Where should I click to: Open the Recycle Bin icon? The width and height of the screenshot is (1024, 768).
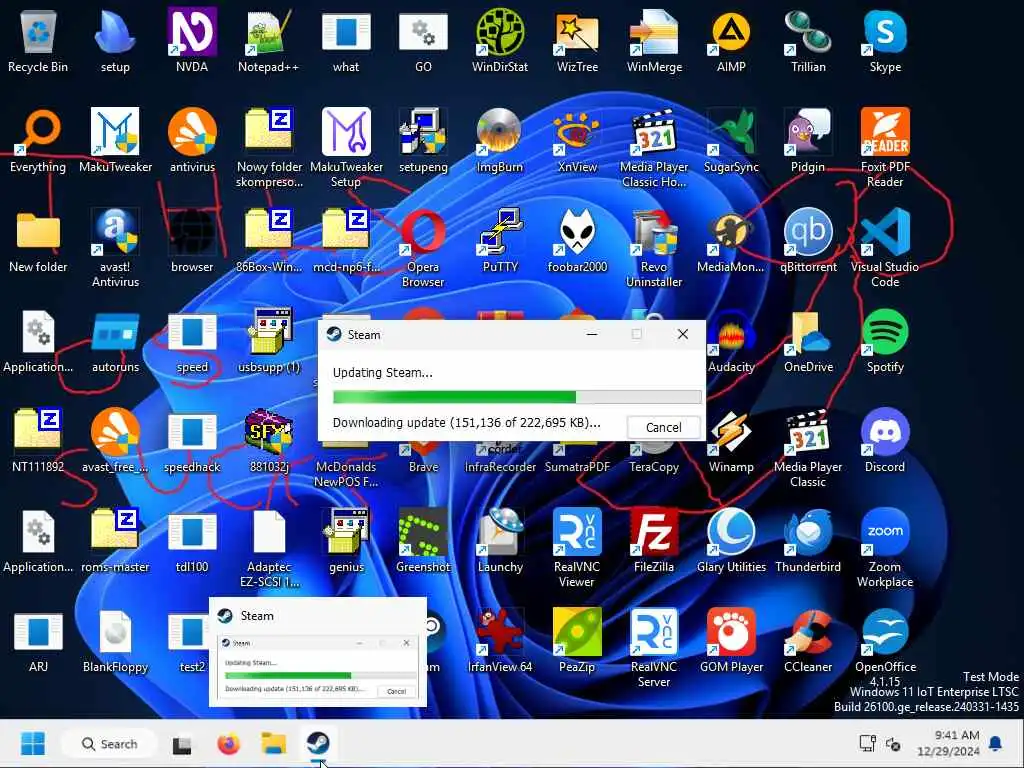pyautogui.click(x=38, y=41)
